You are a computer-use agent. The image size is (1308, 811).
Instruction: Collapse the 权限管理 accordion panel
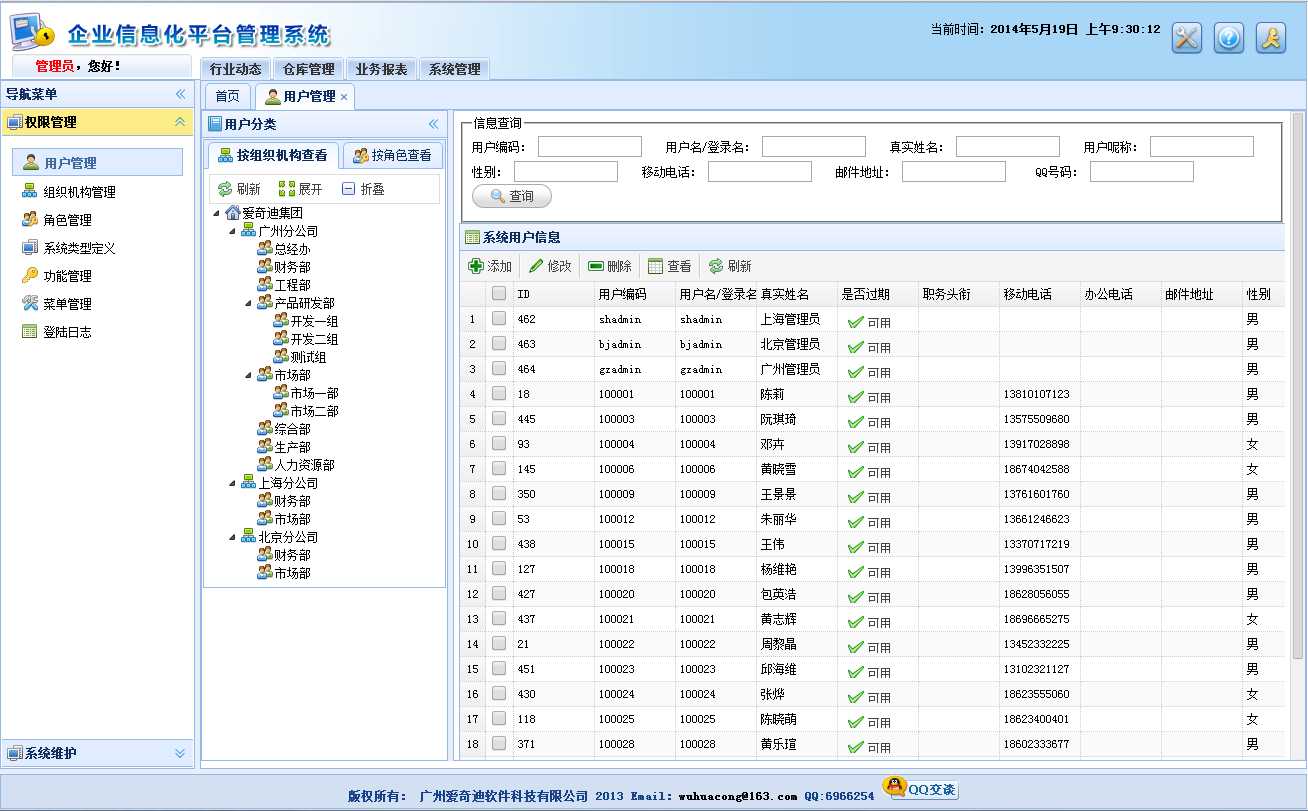point(180,122)
